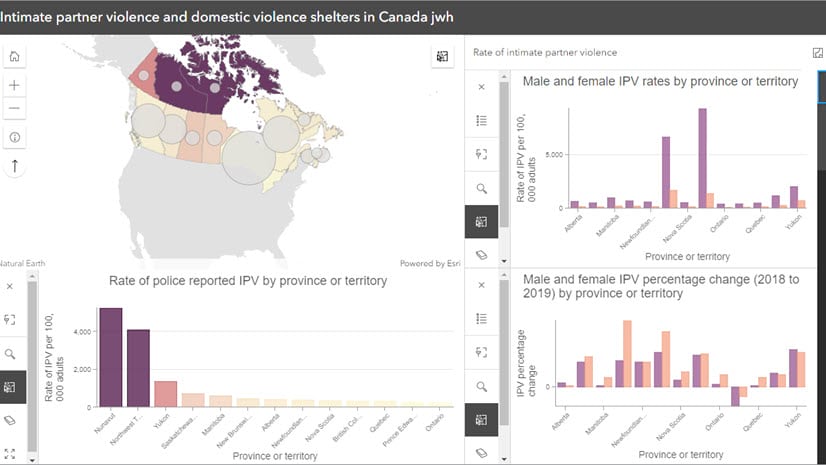Expand police reported IPV chart to fullscreen
The height and width of the screenshot is (465, 826).
point(11,453)
